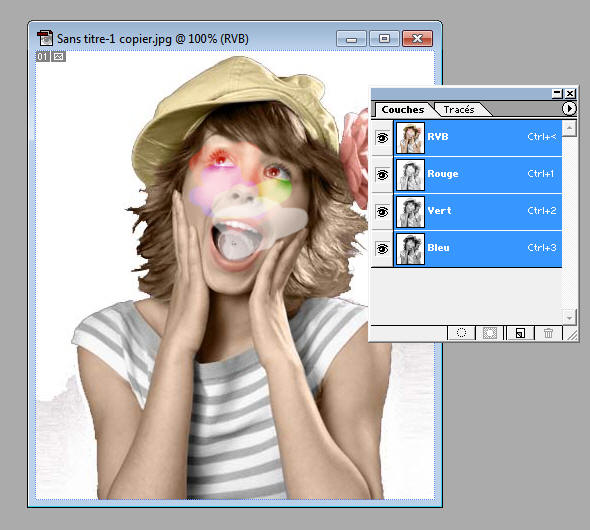Switch to the Tracés tab
Screen dimensions: 590x530
point(459,109)
